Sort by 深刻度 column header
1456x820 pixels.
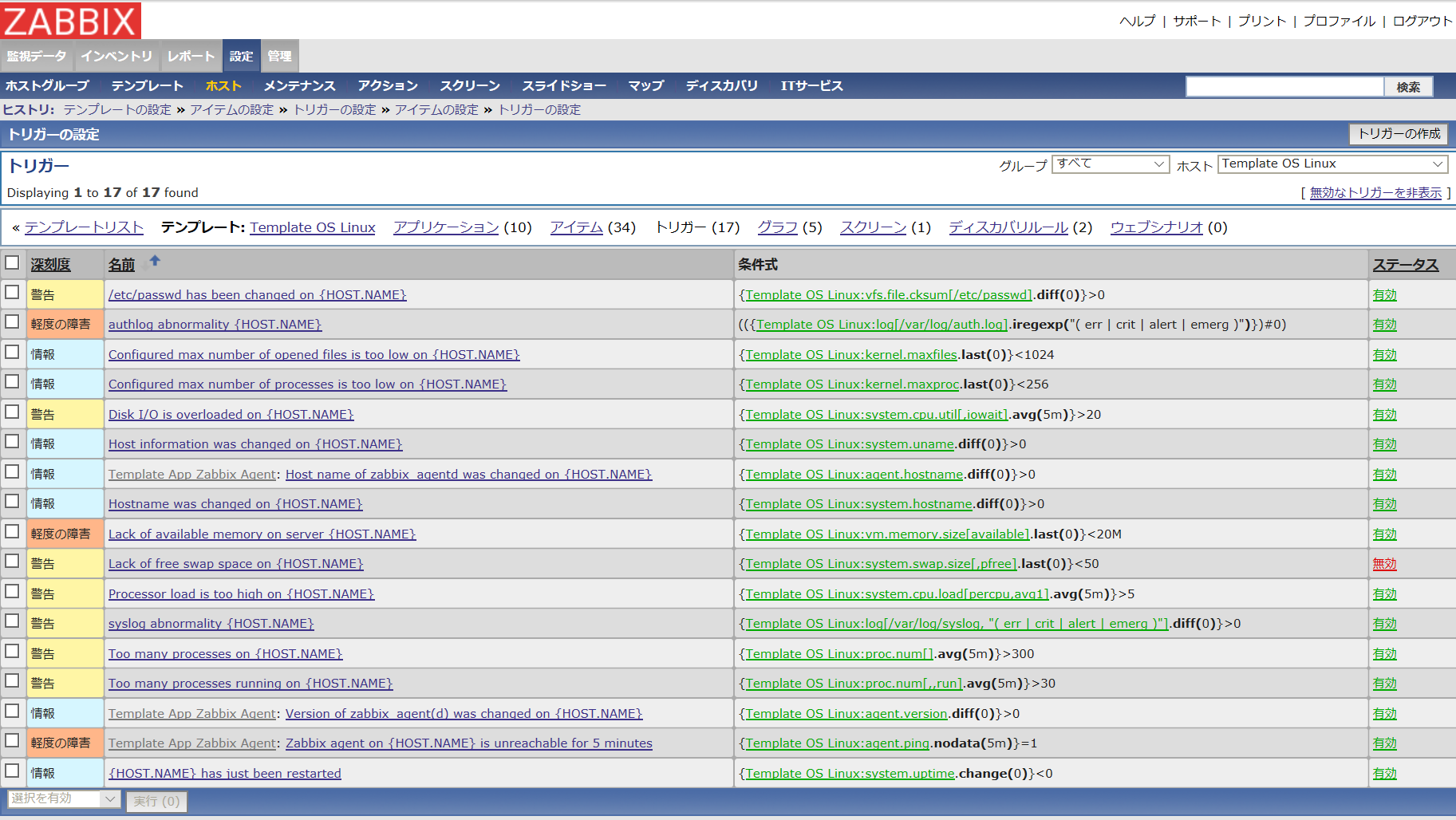51,265
